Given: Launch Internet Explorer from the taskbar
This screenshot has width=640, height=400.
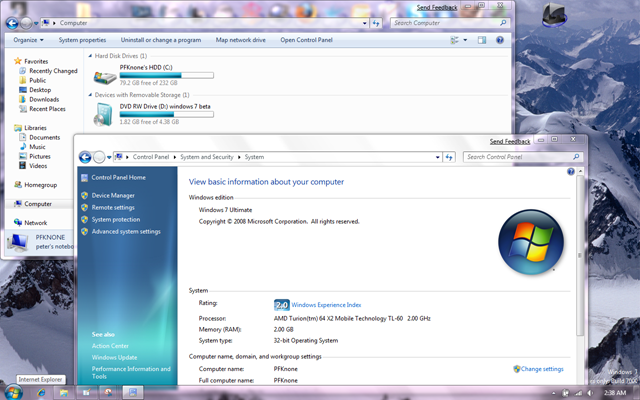Looking at the screenshot, I should 41,393.
